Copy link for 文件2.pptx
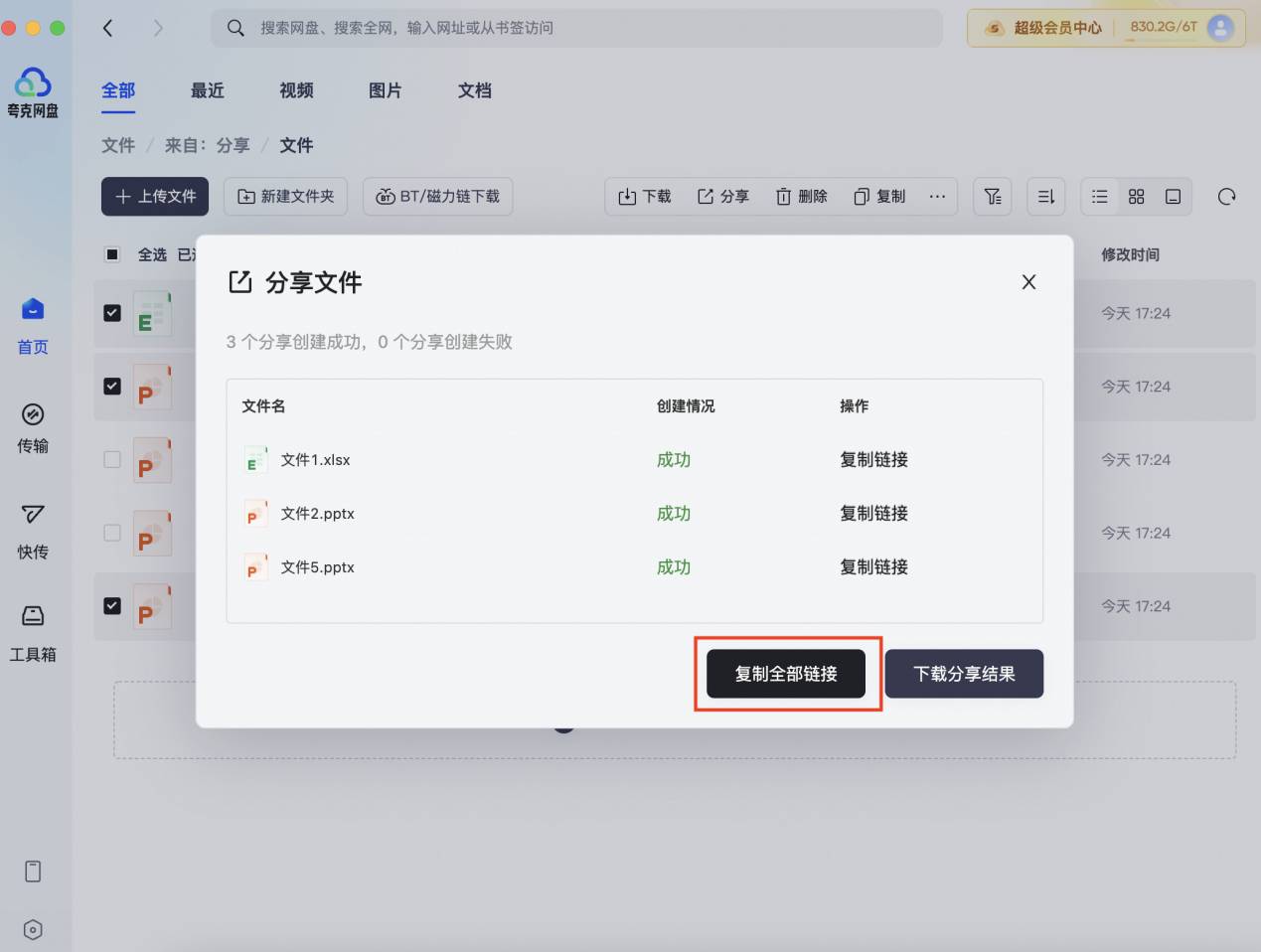This screenshot has height=952, width=1261. click(873, 514)
